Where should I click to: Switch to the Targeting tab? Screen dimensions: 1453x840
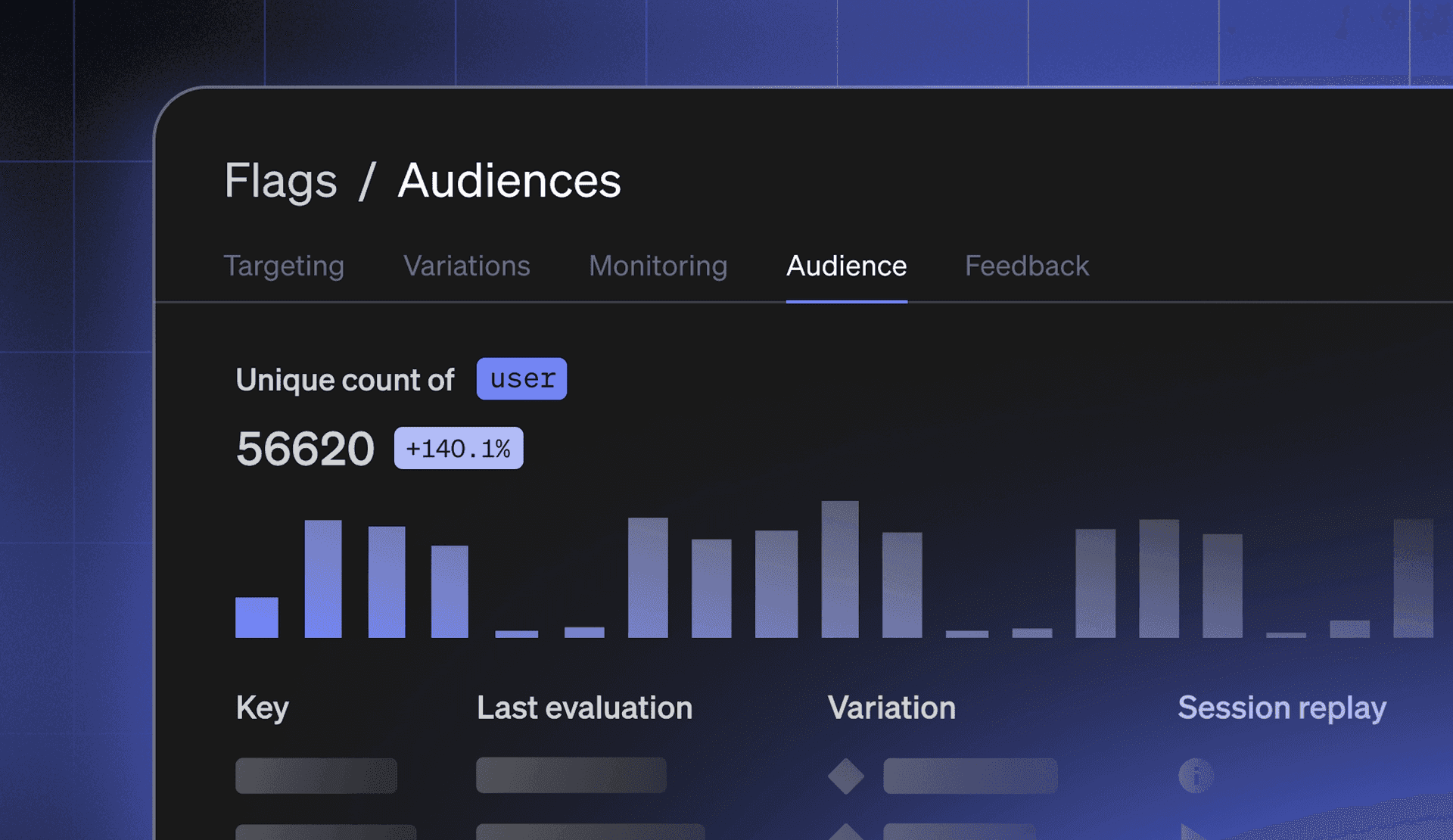[284, 266]
